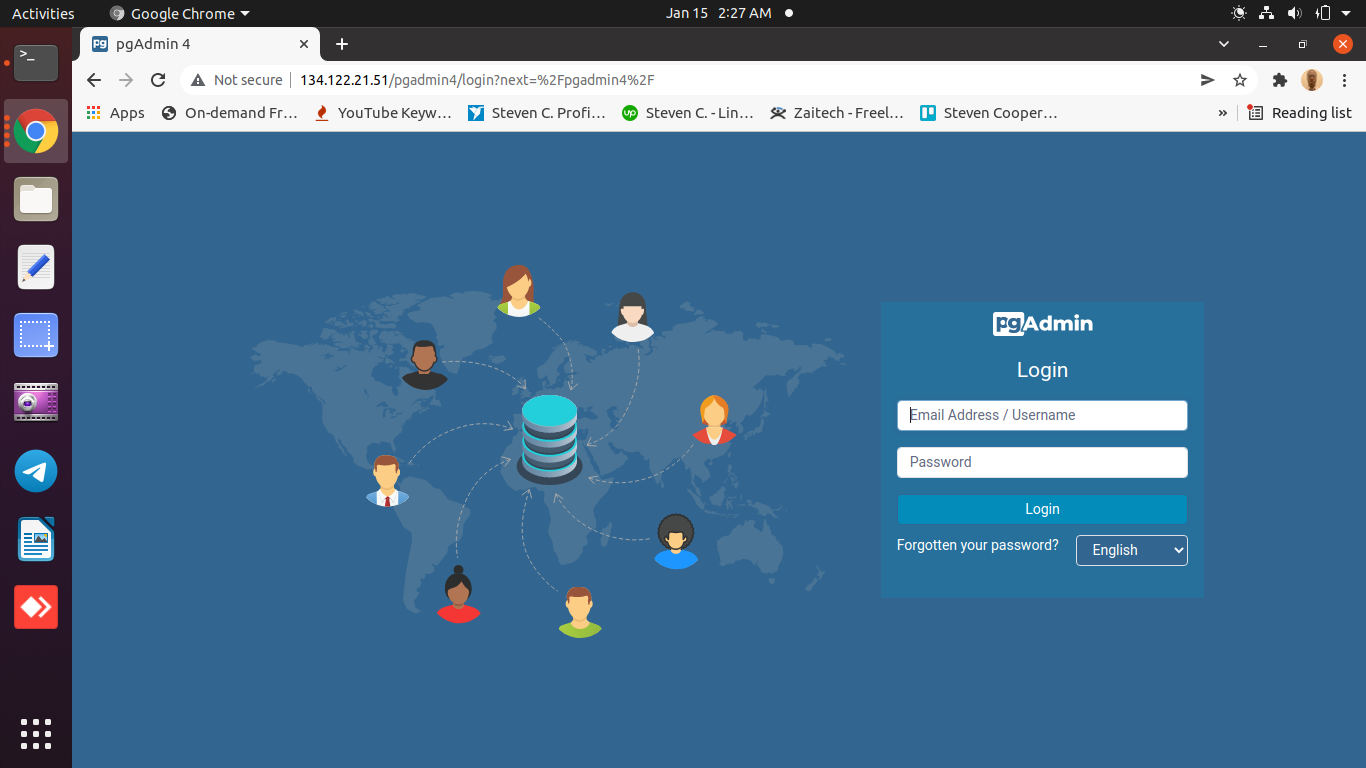The width and height of the screenshot is (1366, 768).
Task: Open the On-demand Fr… bookmark
Action: 230,113
